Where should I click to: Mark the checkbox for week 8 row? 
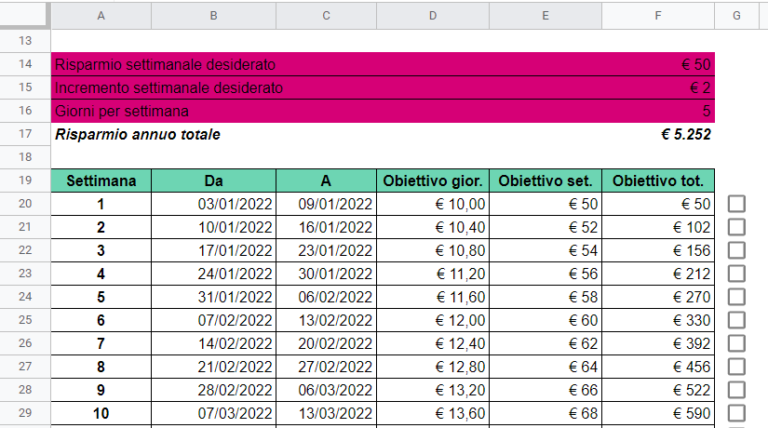736,367
